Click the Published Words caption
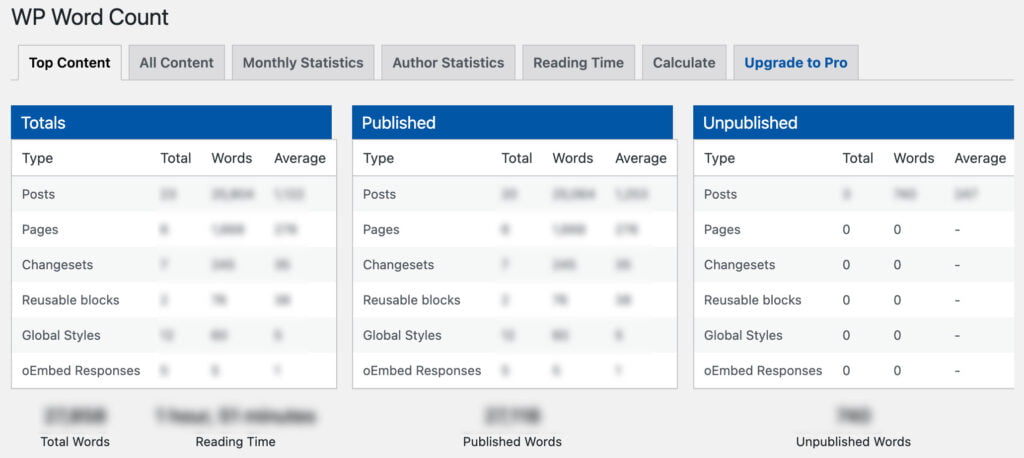The height and width of the screenshot is (458, 1024). (x=512, y=442)
